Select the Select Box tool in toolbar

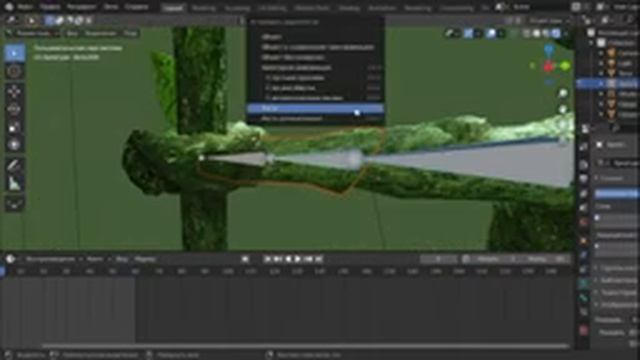[14, 53]
